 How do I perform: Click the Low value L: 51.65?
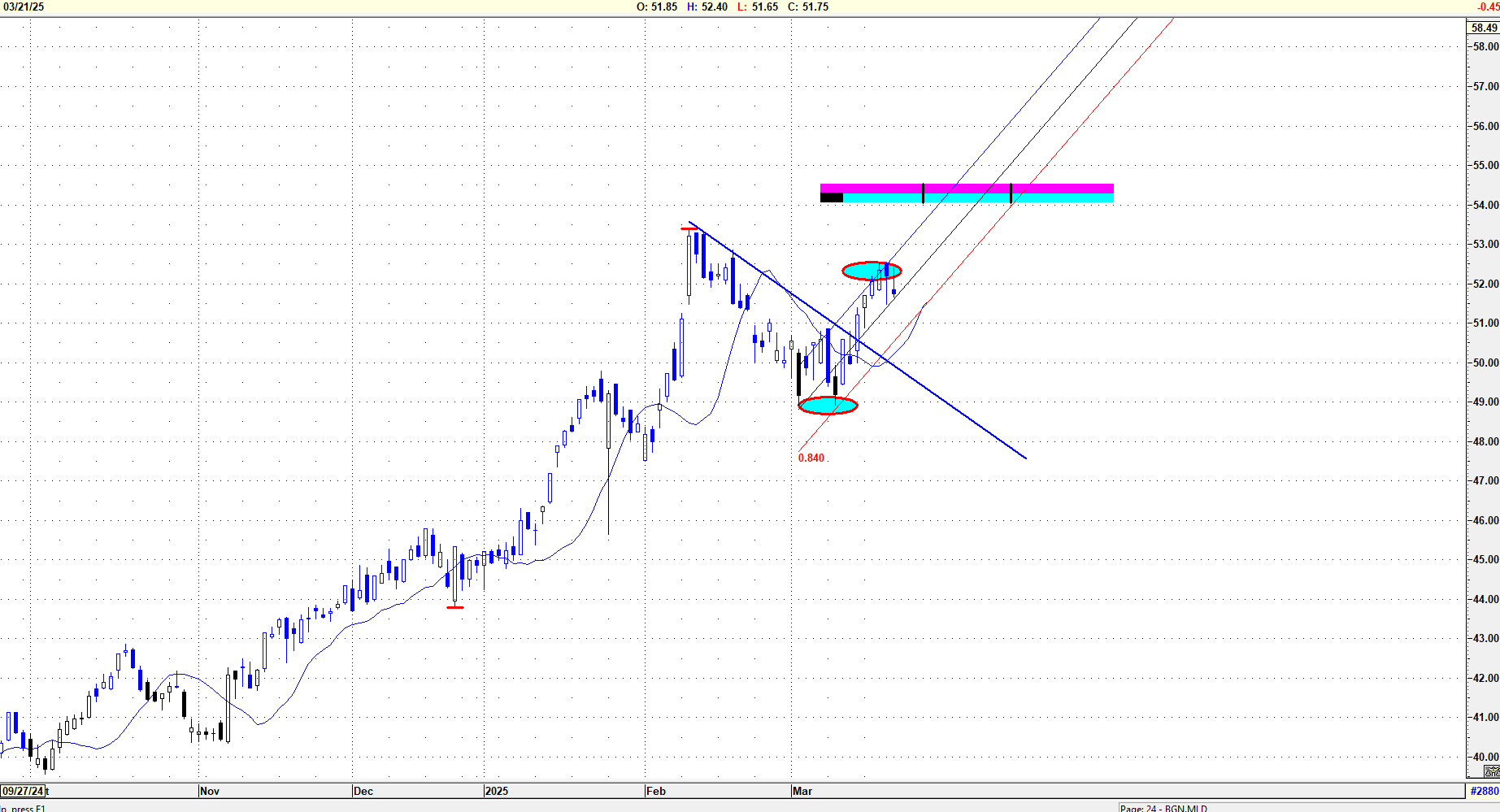(758, 7)
